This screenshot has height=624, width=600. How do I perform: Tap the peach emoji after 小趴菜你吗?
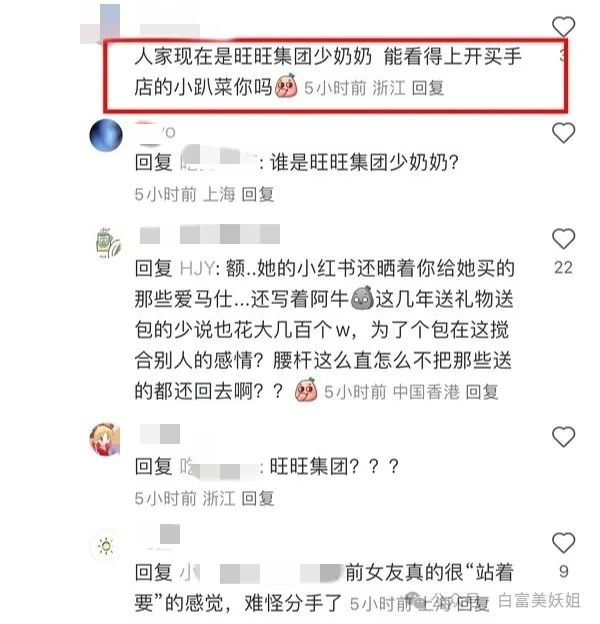286,85
